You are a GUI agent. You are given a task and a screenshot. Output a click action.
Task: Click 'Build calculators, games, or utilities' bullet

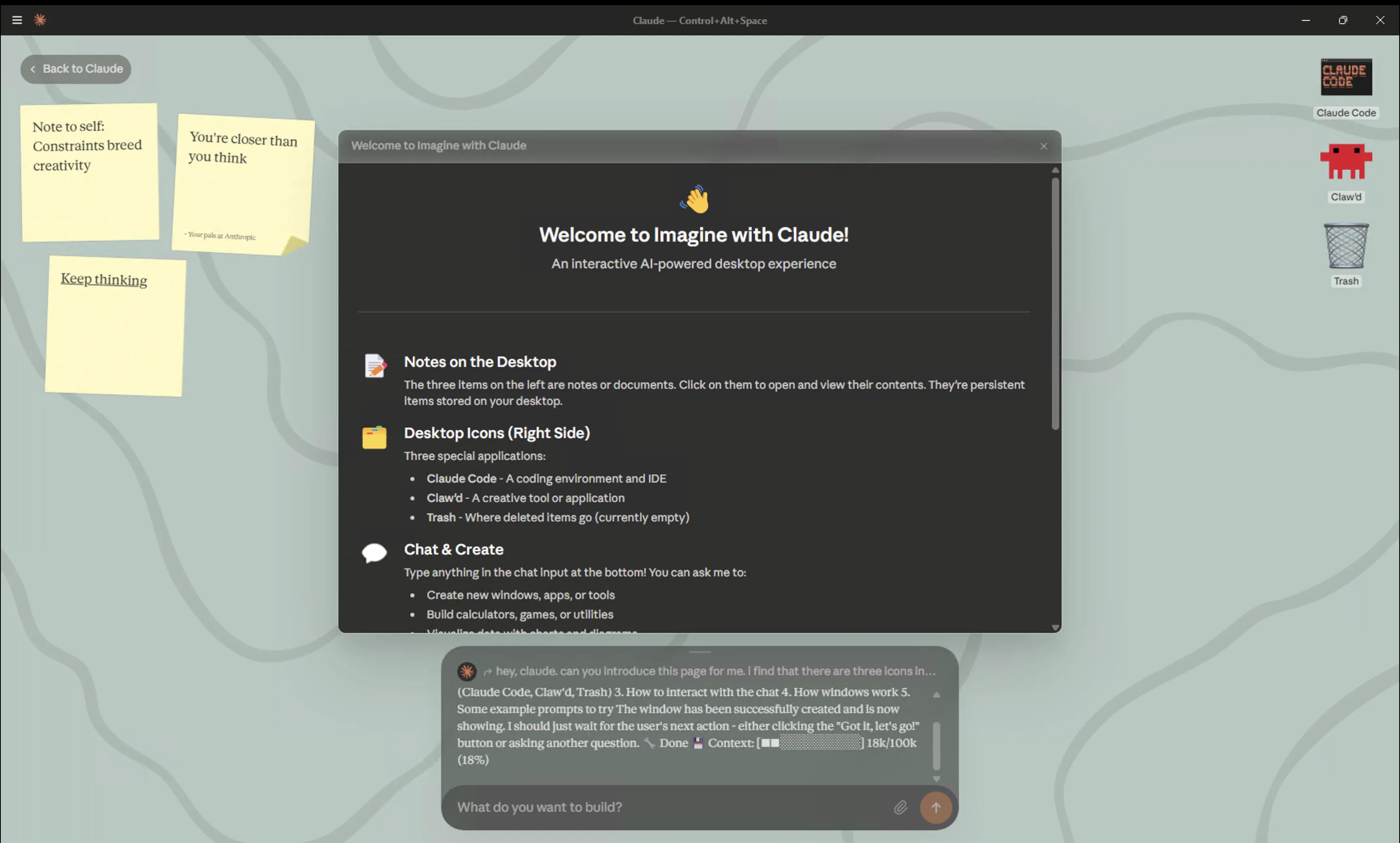tap(520, 614)
